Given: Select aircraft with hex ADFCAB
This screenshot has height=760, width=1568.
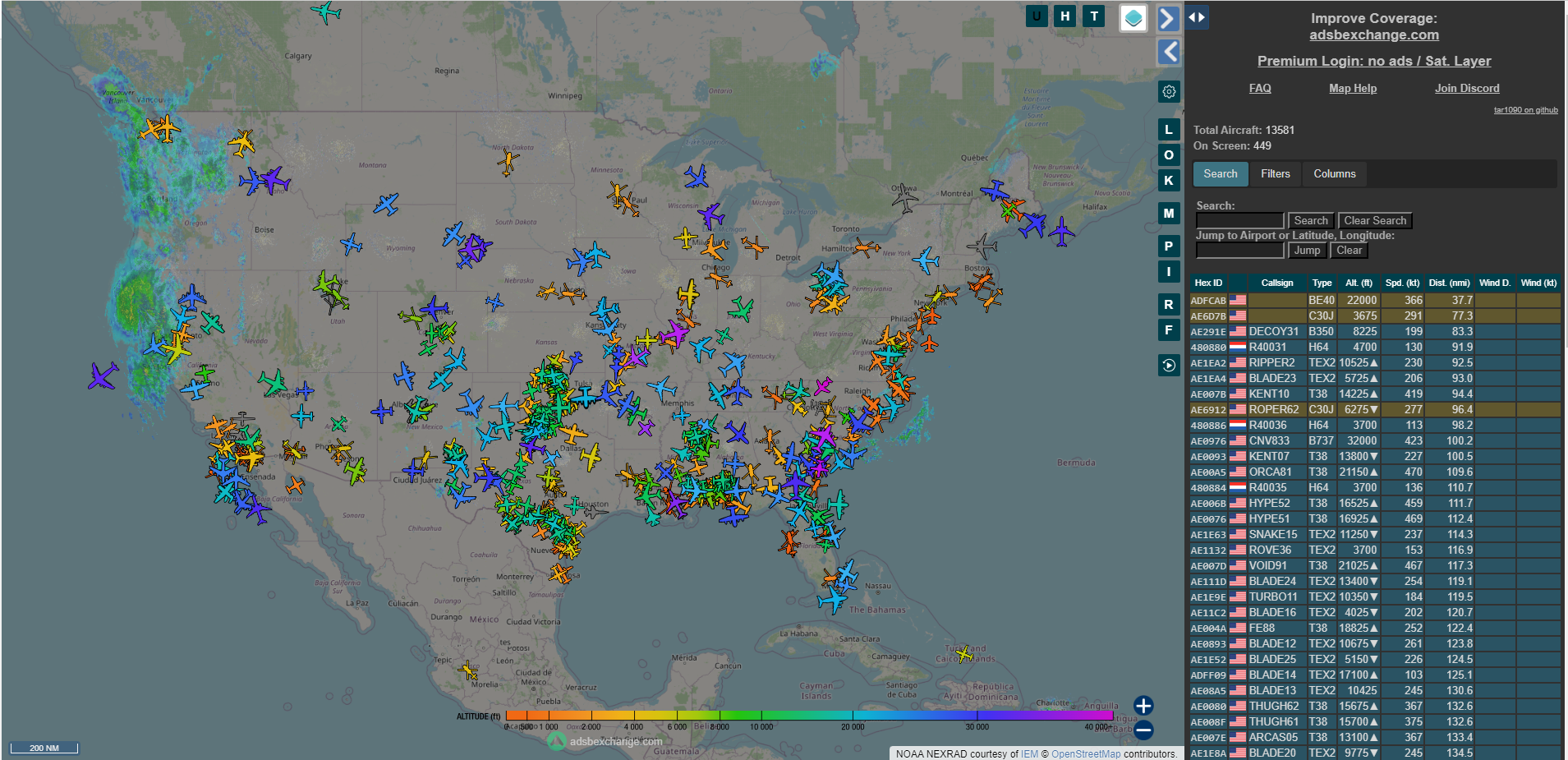Looking at the screenshot, I should pos(1375,300).
